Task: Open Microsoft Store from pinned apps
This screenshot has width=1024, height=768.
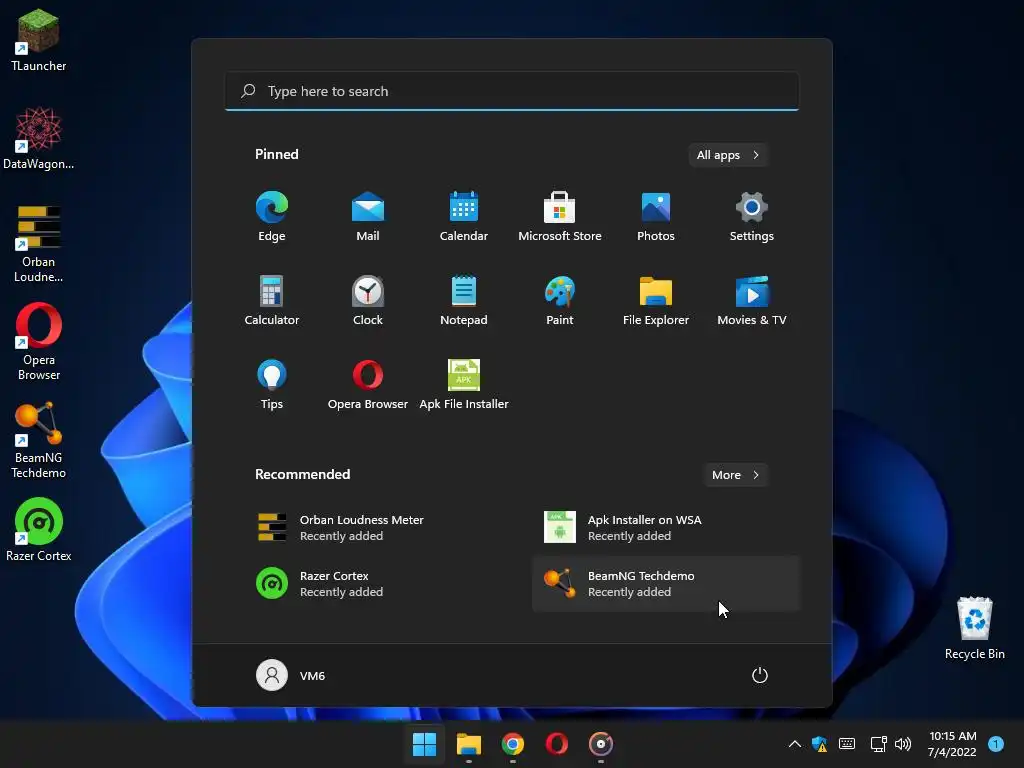Action: pyautogui.click(x=560, y=217)
